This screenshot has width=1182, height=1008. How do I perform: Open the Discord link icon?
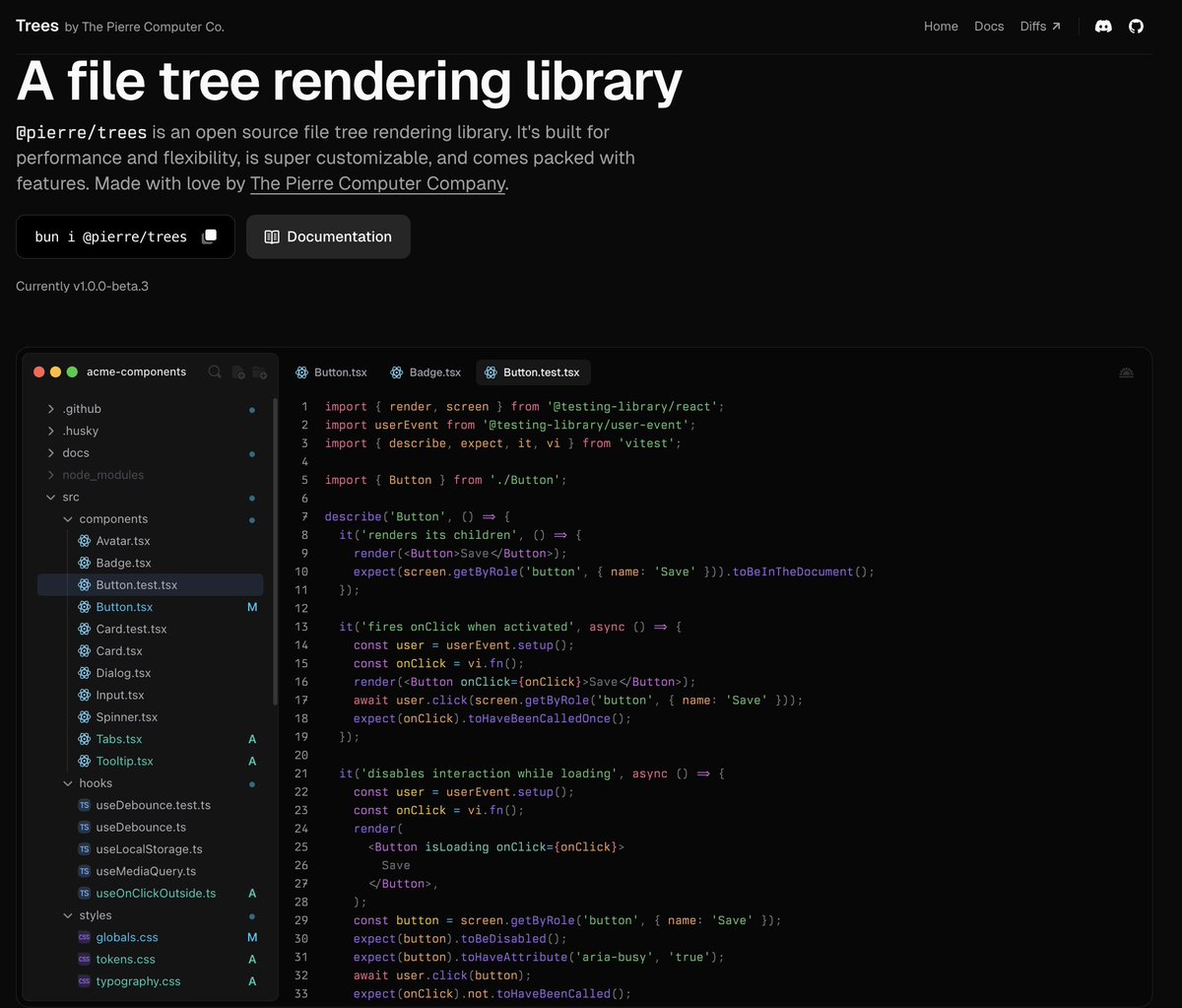[1103, 27]
